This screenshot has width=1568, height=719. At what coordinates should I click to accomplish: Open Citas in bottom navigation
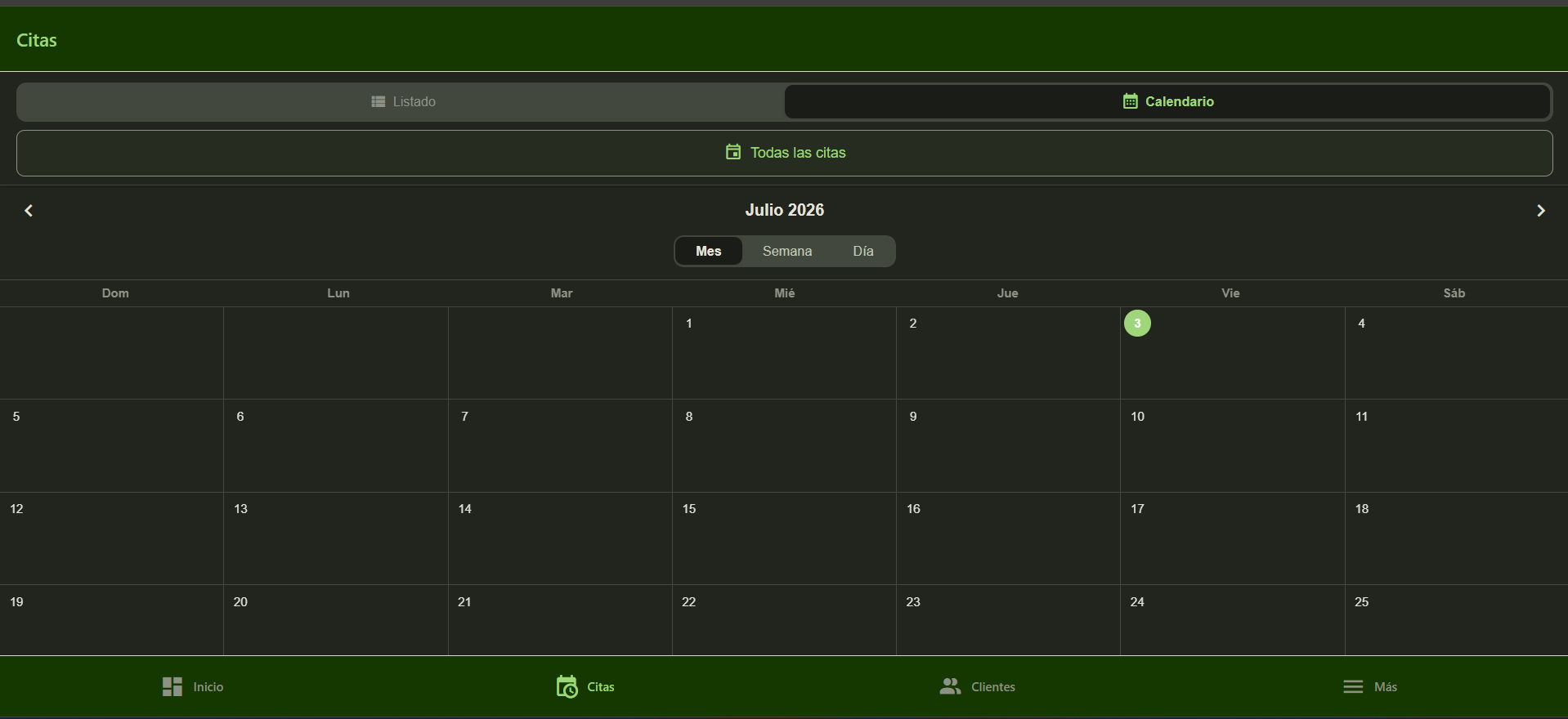coord(585,686)
